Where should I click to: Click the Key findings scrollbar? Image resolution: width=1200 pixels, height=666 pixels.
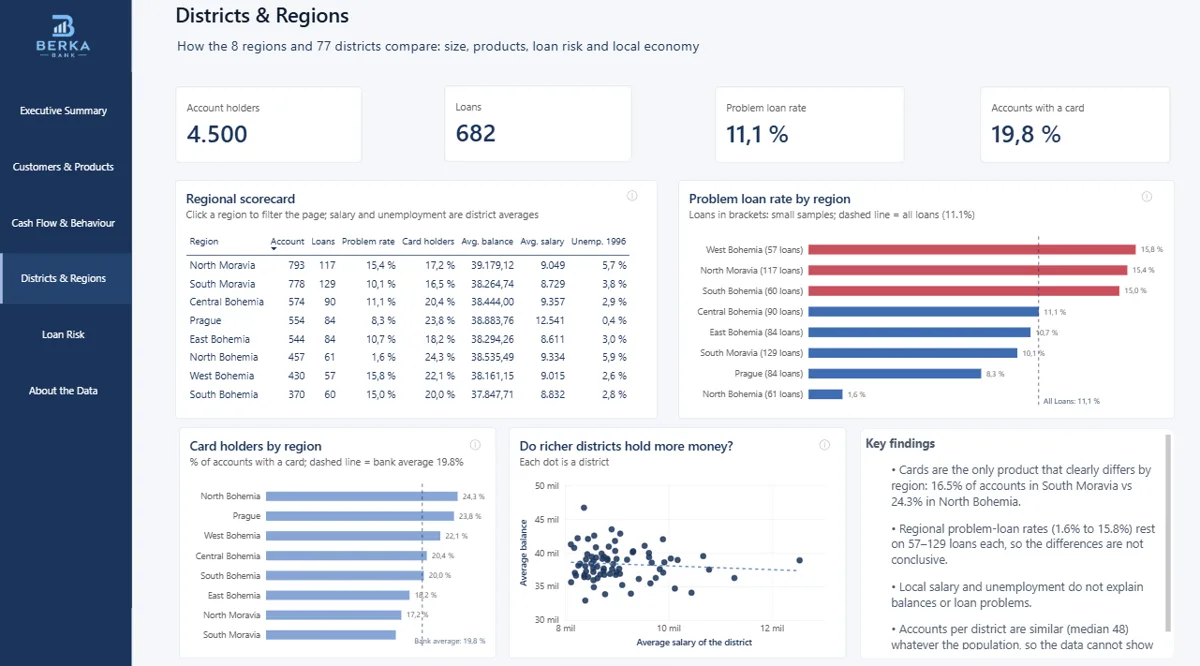coord(1166,532)
